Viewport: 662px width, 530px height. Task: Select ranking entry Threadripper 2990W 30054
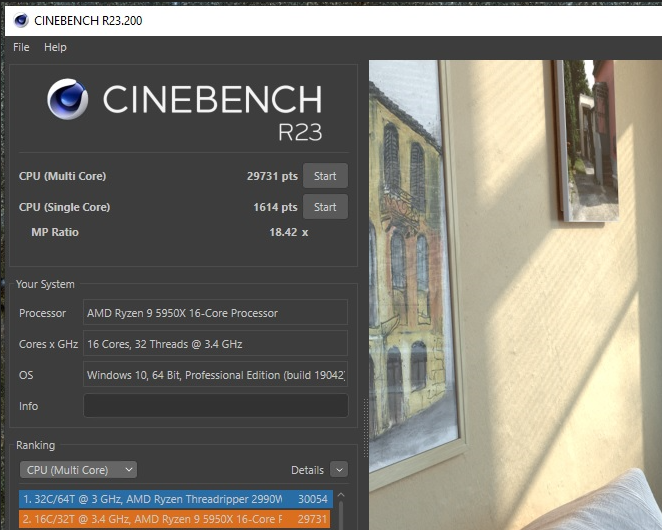tap(176, 499)
